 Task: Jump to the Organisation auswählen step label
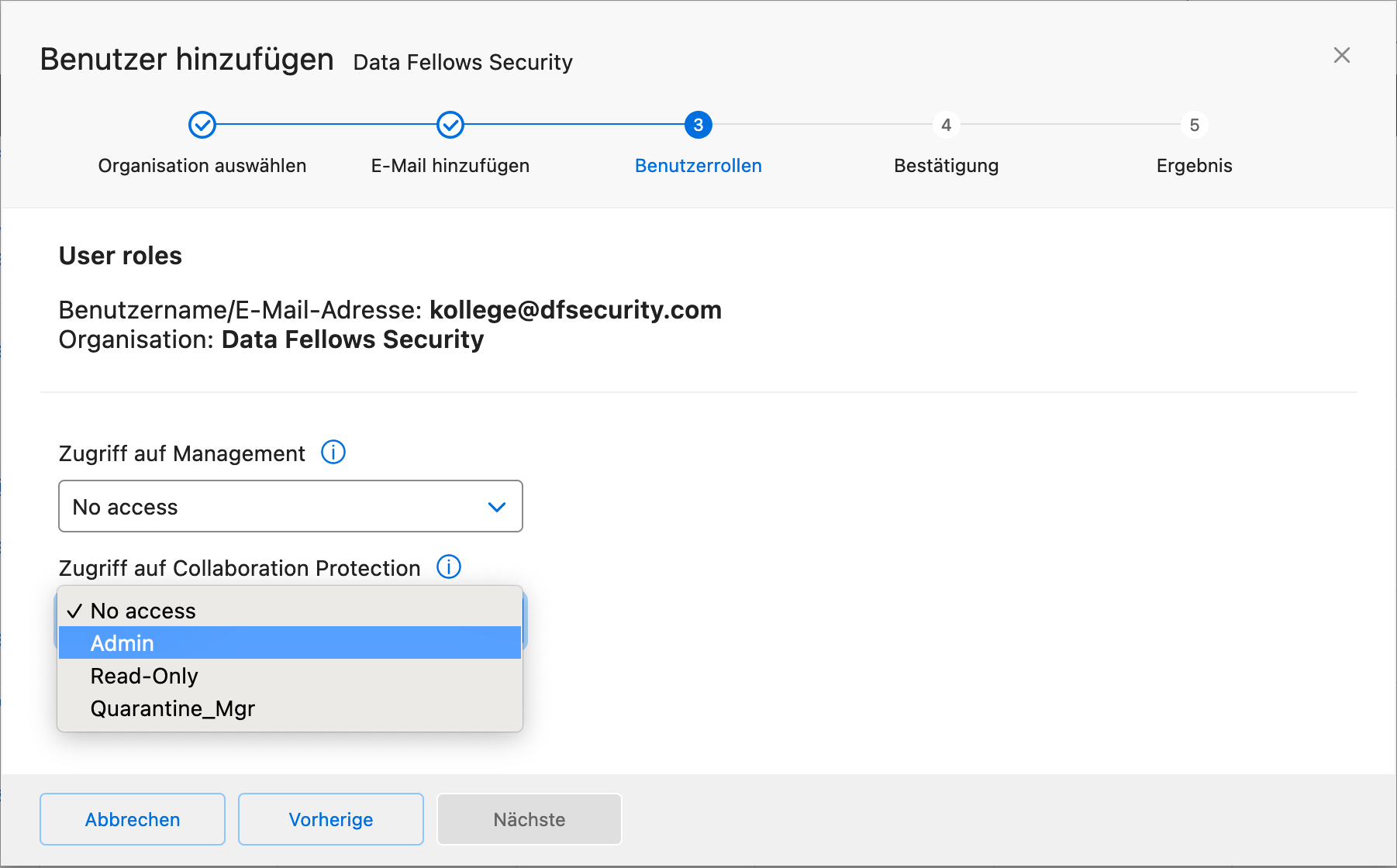pyautogui.click(x=202, y=166)
